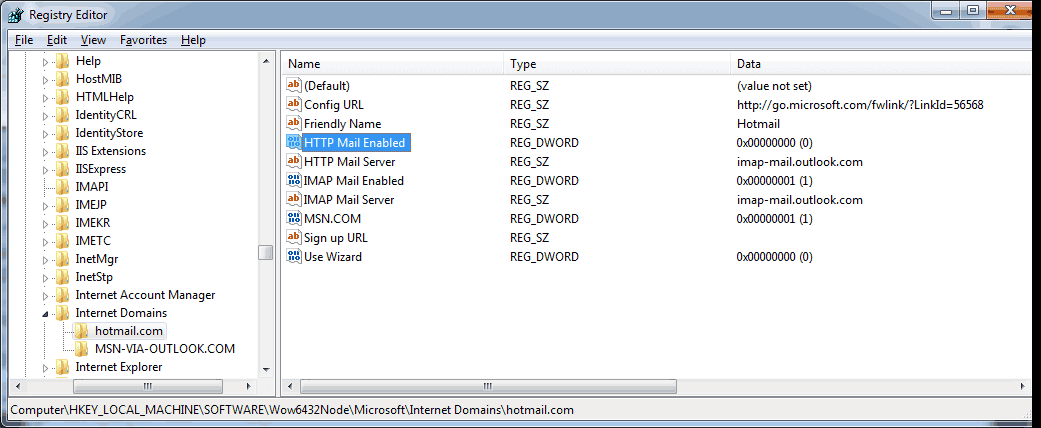Select the MSN-VIA-OUTLOOK.COM key
Viewport: 1041px width, 428px height.
(165, 348)
